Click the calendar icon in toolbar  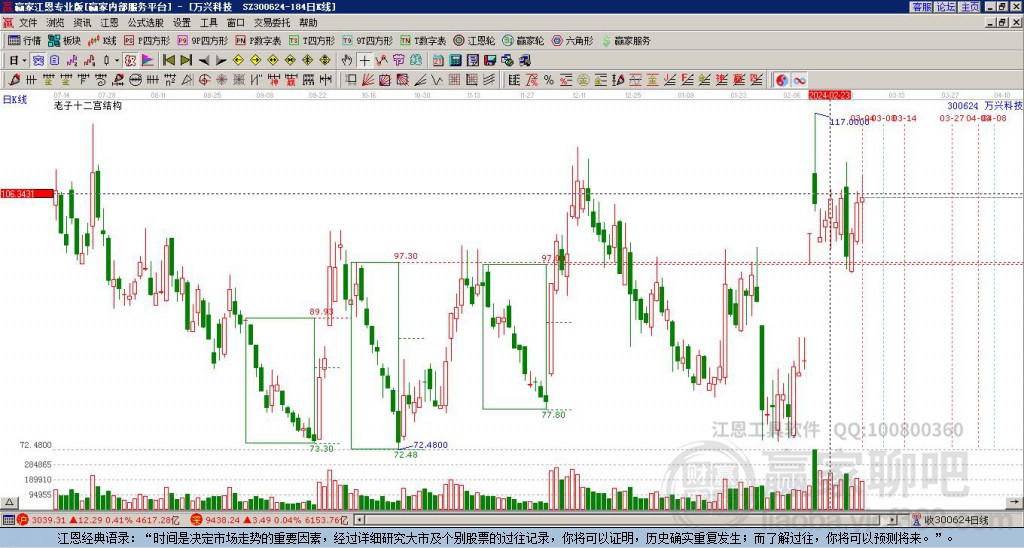click(438, 61)
